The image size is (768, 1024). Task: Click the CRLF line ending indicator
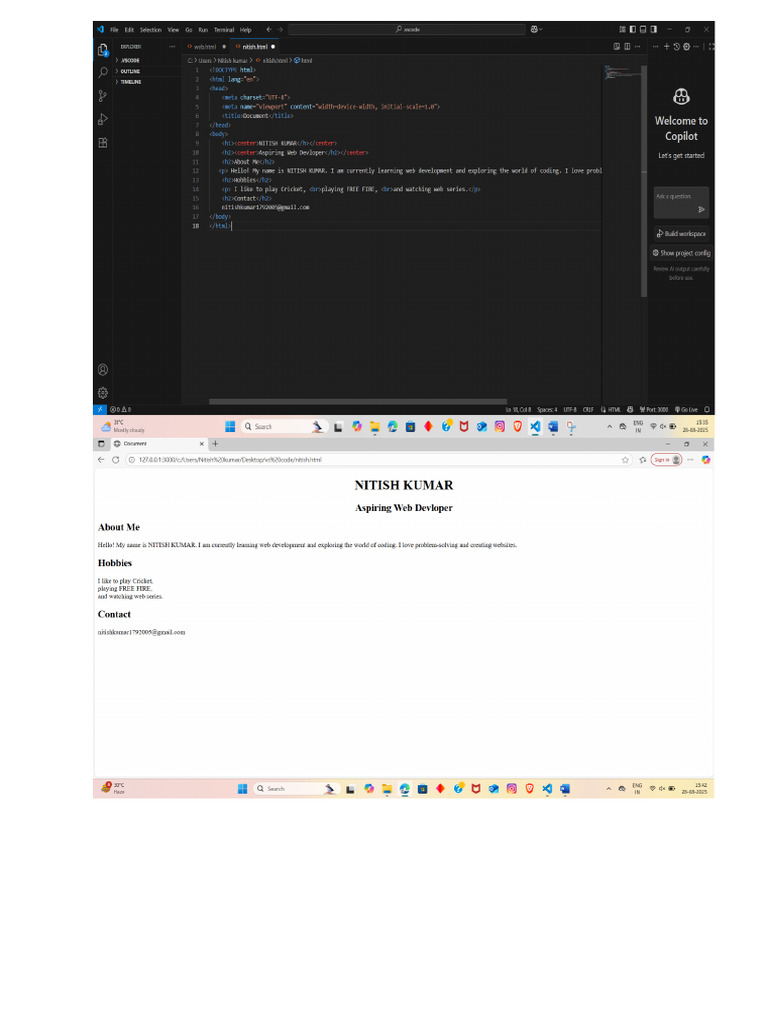click(x=588, y=409)
